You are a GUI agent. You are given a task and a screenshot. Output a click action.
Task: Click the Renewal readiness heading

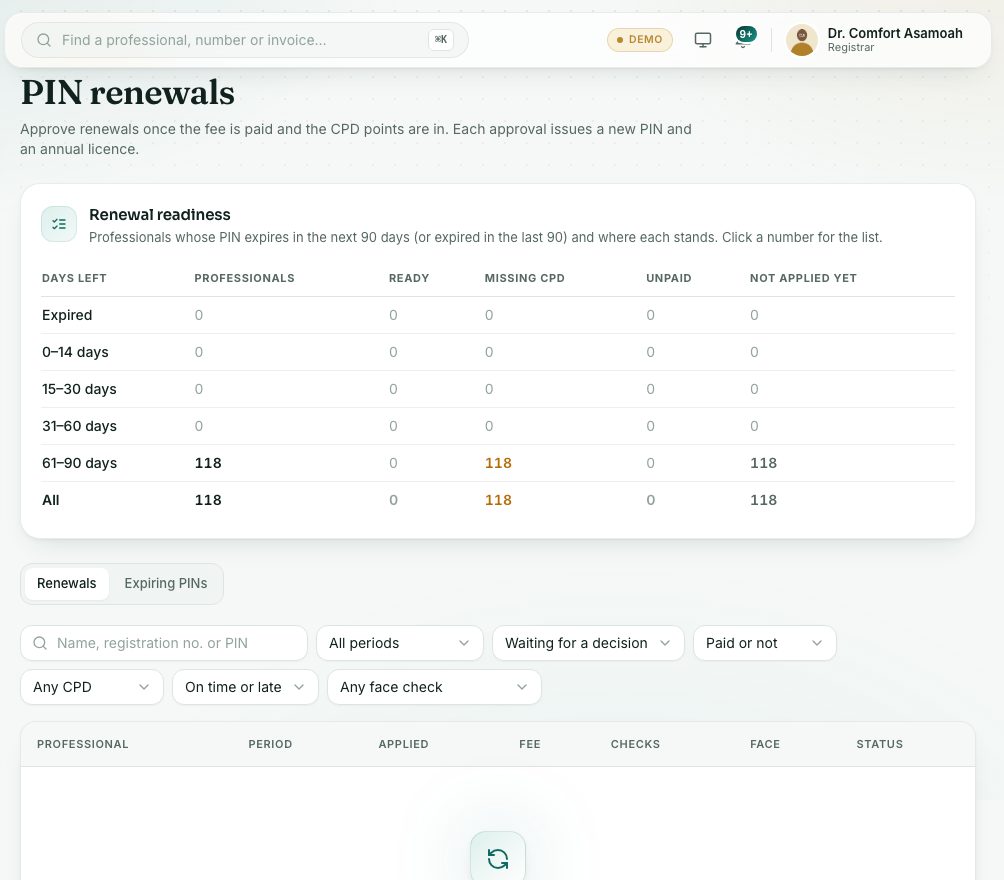click(x=159, y=215)
